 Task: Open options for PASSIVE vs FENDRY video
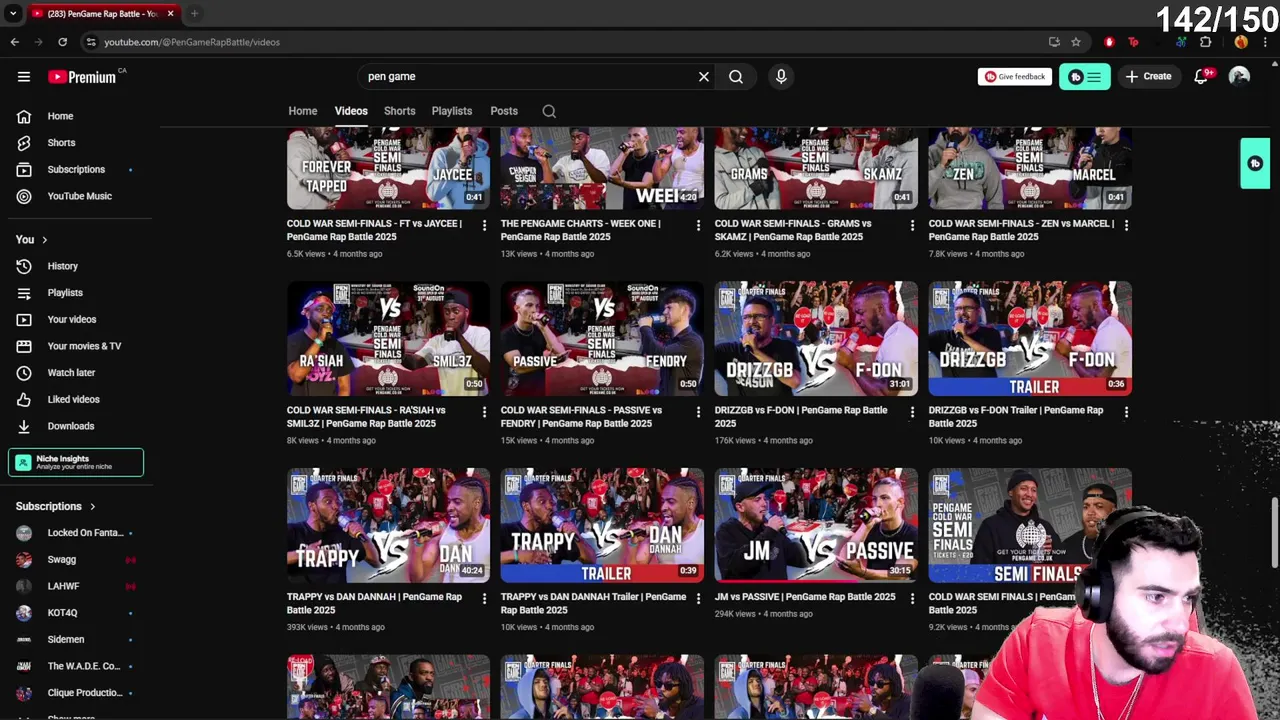click(x=698, y=412)
